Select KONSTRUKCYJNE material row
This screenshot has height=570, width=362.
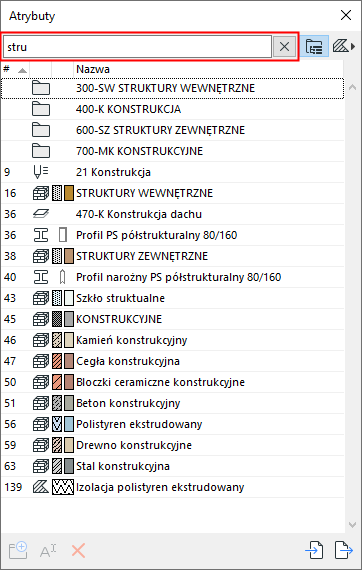tap(173, 319)
